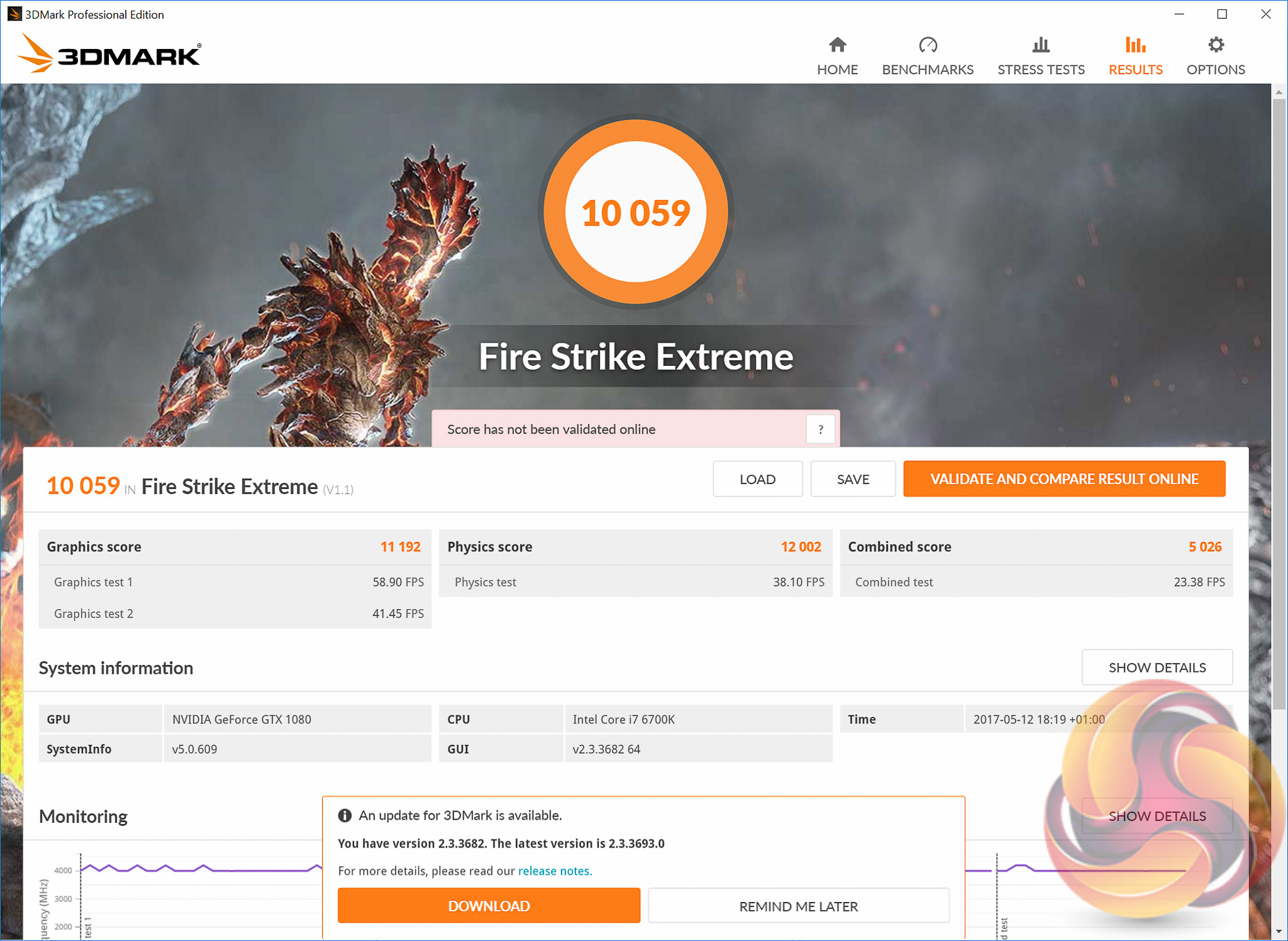Click Validate and Compare Result Online

[x=1064, y=479]
